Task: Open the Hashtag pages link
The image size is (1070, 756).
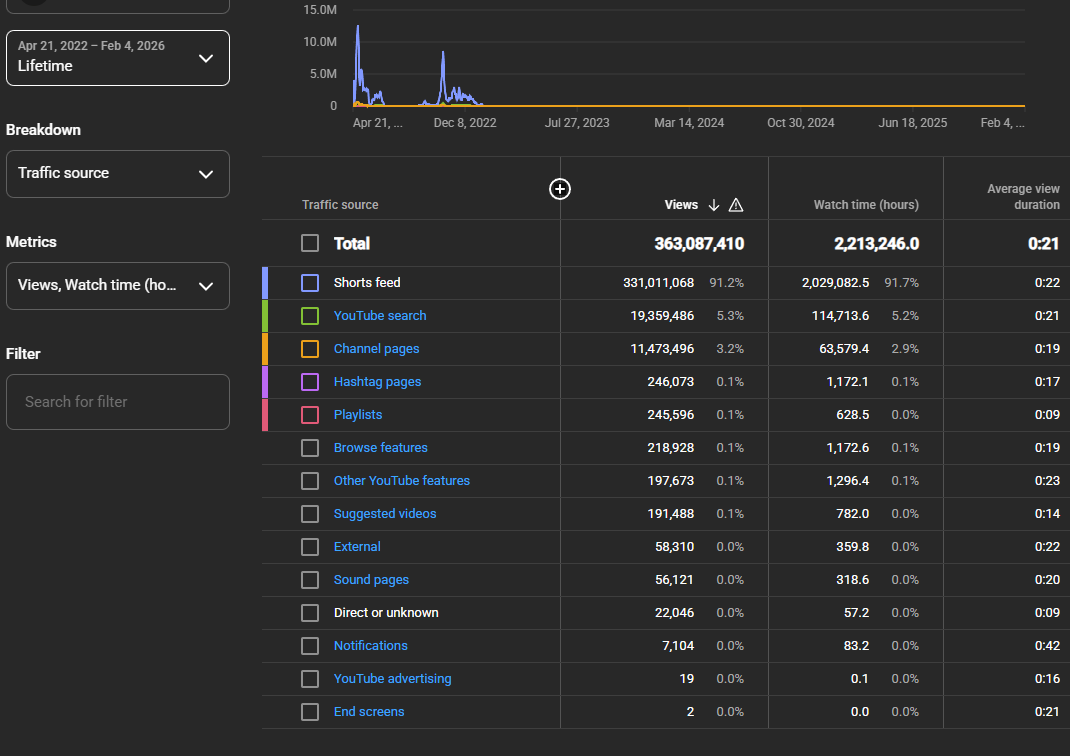Action: [x=377, y=382]
